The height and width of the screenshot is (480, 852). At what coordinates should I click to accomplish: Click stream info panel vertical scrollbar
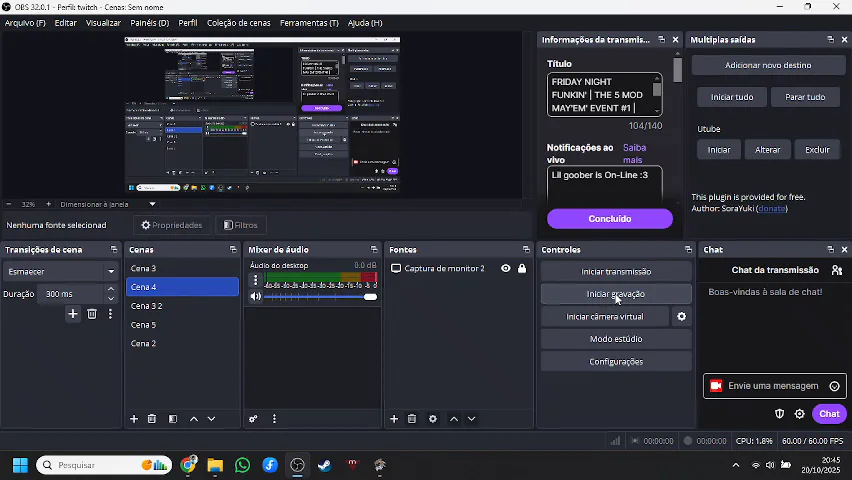(677, 69)
